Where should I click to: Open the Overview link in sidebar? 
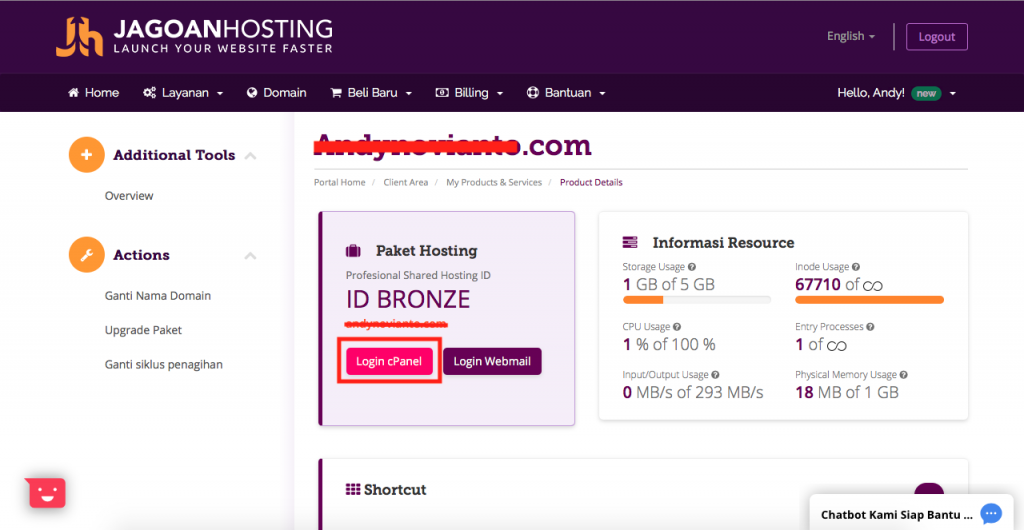click(x=129, y=196)
